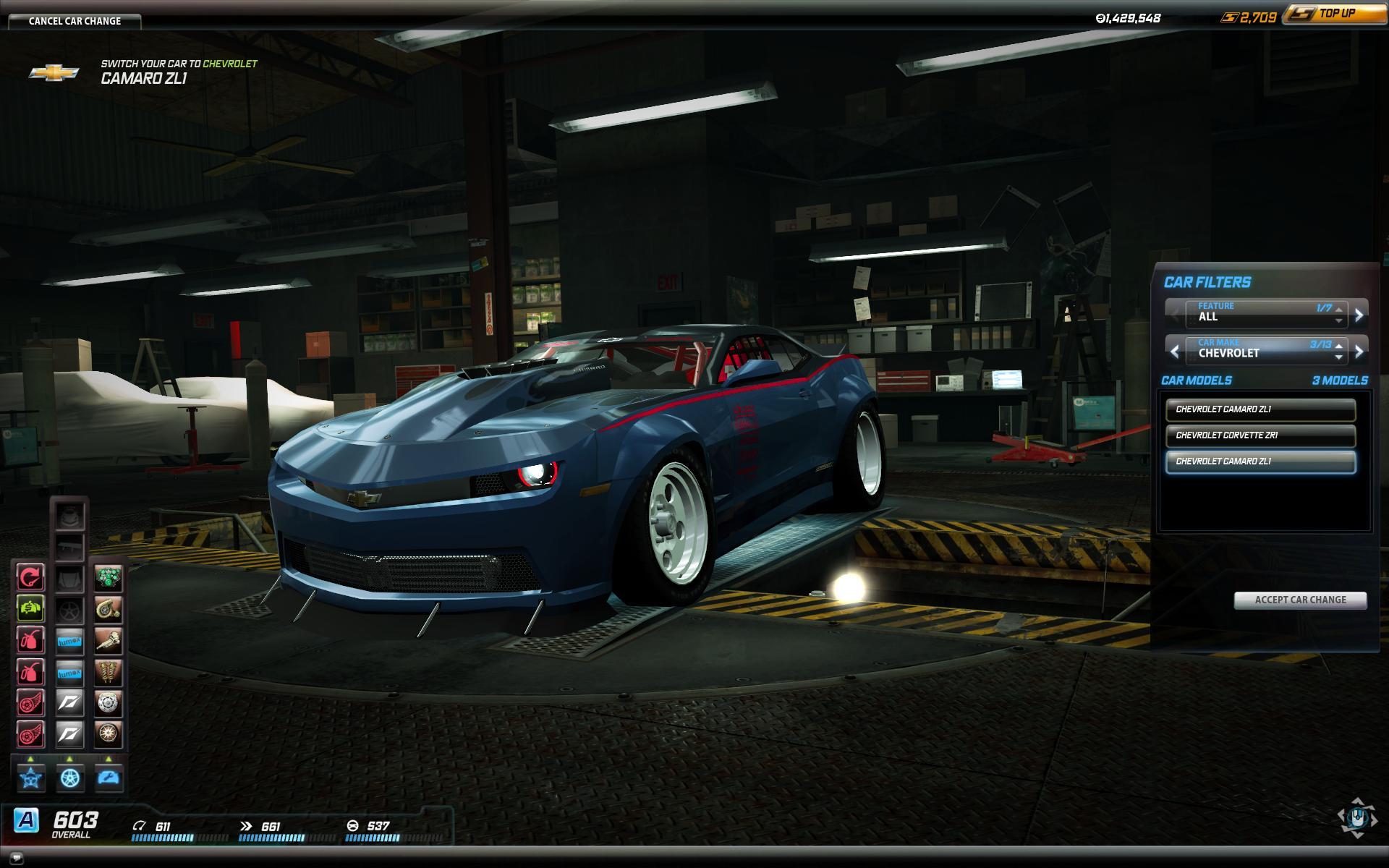Click the Car Make up arrow

click(x=1339, y=346)
